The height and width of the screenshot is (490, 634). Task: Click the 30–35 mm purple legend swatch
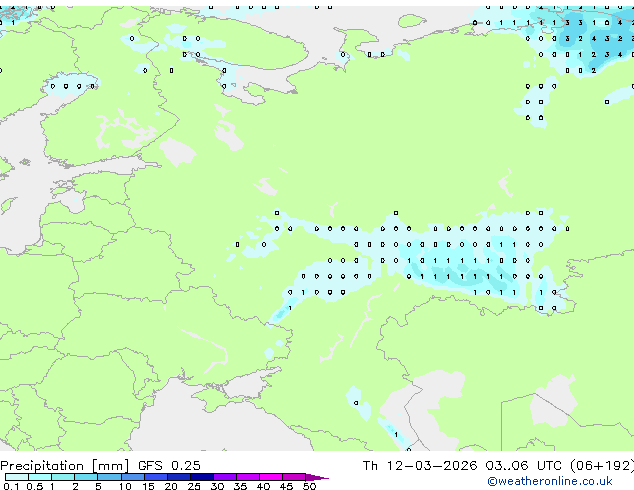click(x=225, y=477)
